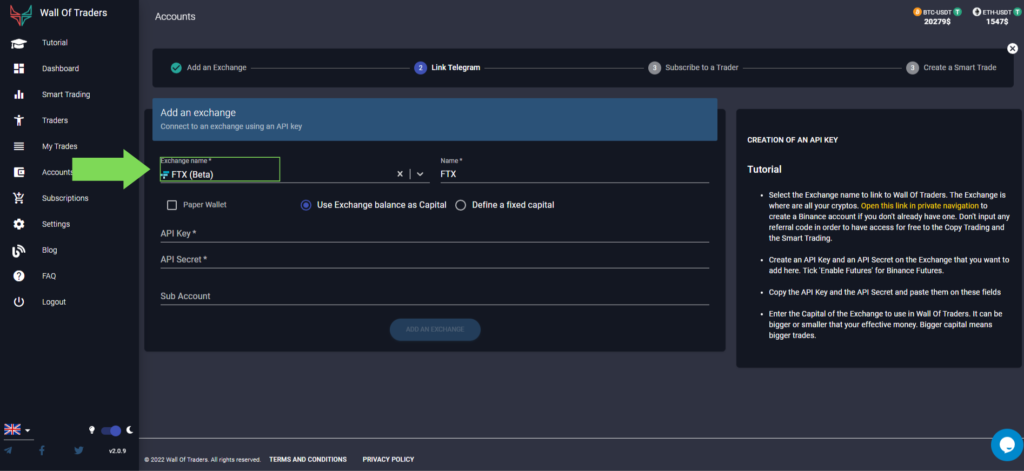Image resolution: width=1024 pixels, height=471 pixels.
Task: Open the Facebook page icon
Action: (42, 451)
